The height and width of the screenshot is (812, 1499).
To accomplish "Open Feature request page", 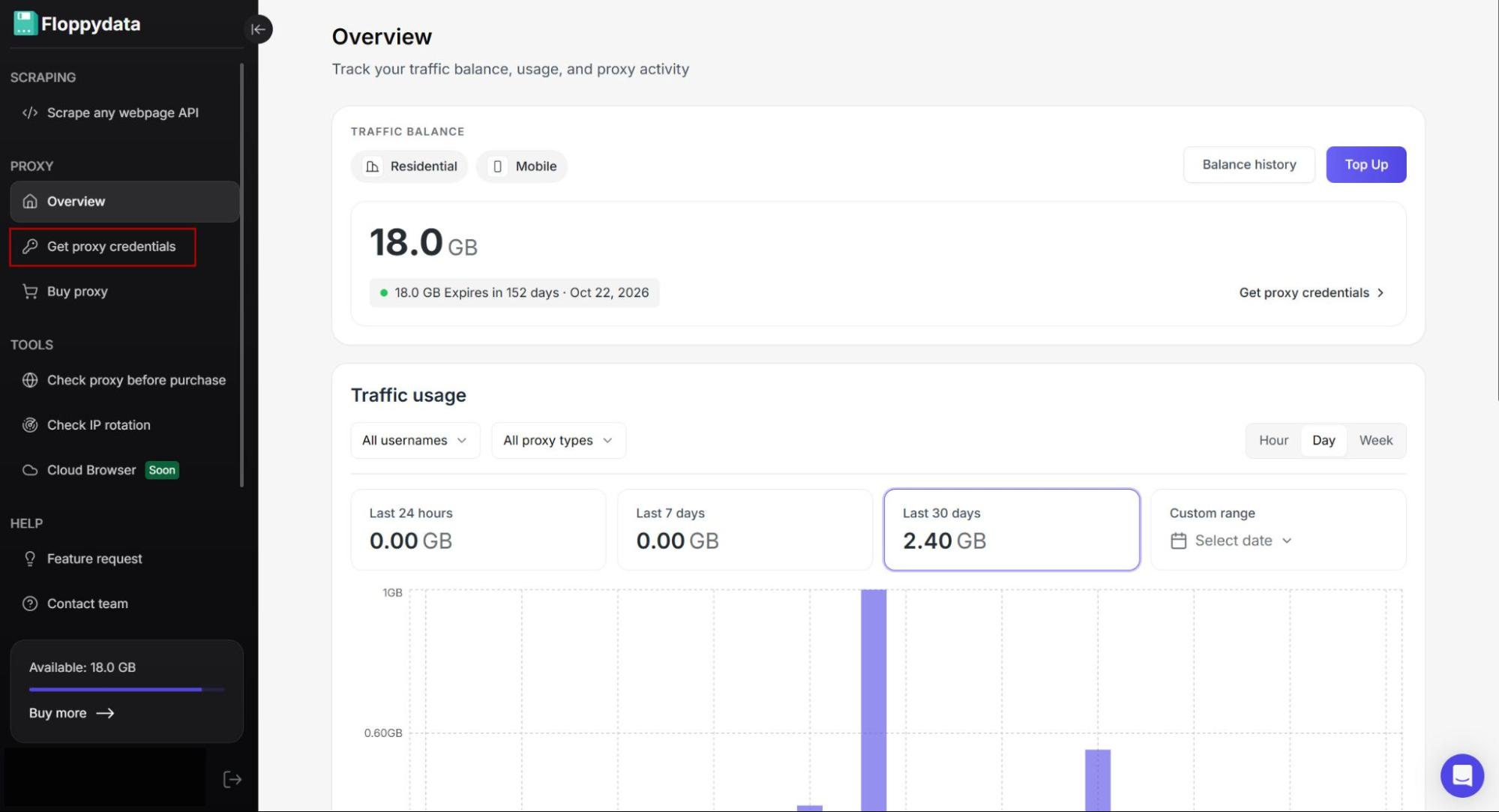I will pos(125,559).
